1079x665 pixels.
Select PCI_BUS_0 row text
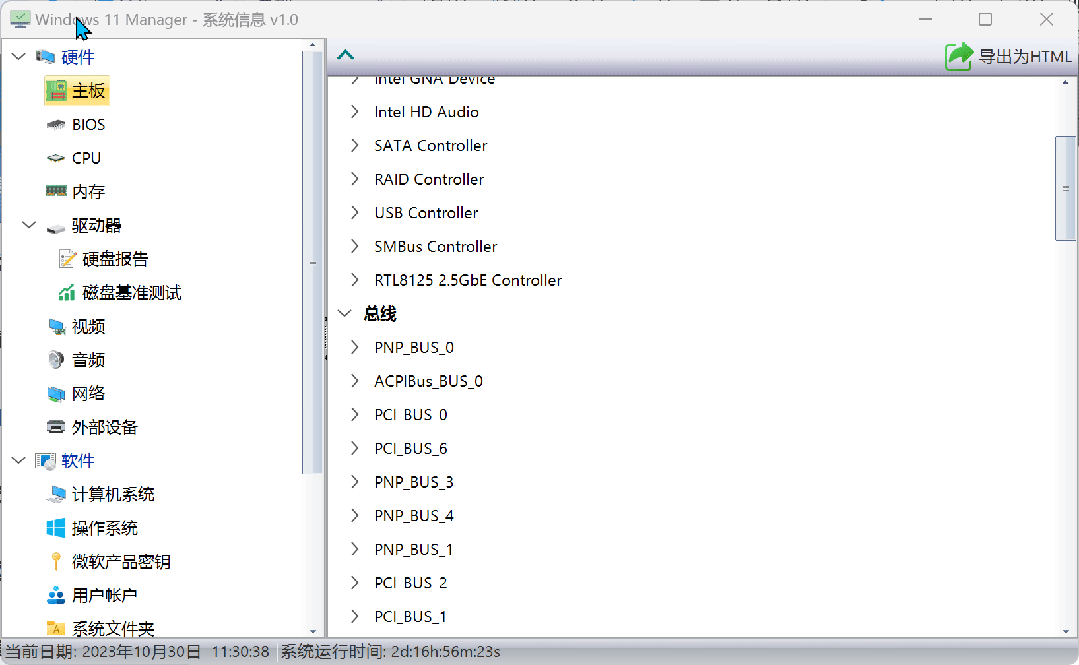point(411,414)
